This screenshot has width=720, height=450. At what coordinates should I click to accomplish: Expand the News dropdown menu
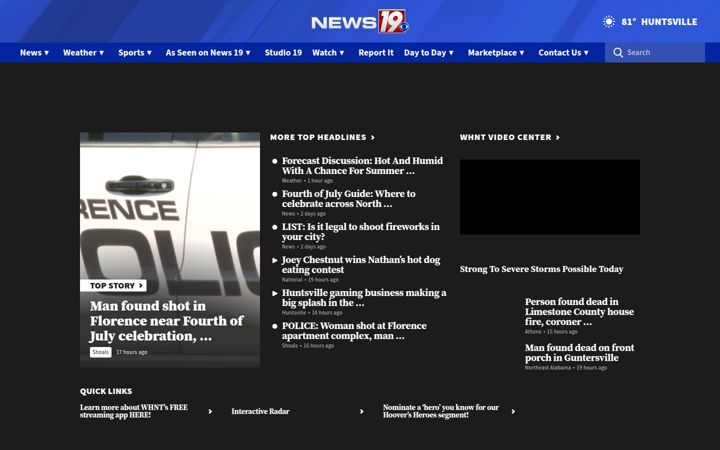34,52
